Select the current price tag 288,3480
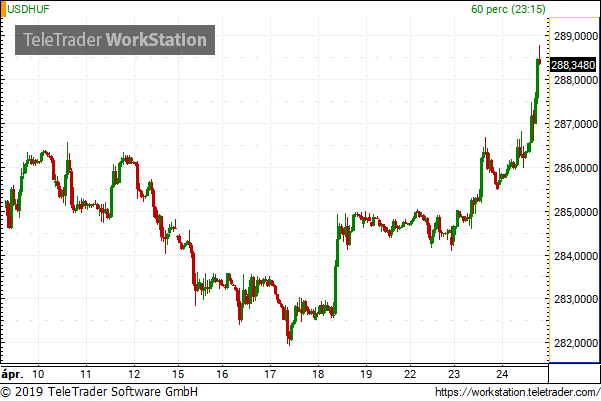The width and height of the screenshot is (601, 401). coord(573,65)
